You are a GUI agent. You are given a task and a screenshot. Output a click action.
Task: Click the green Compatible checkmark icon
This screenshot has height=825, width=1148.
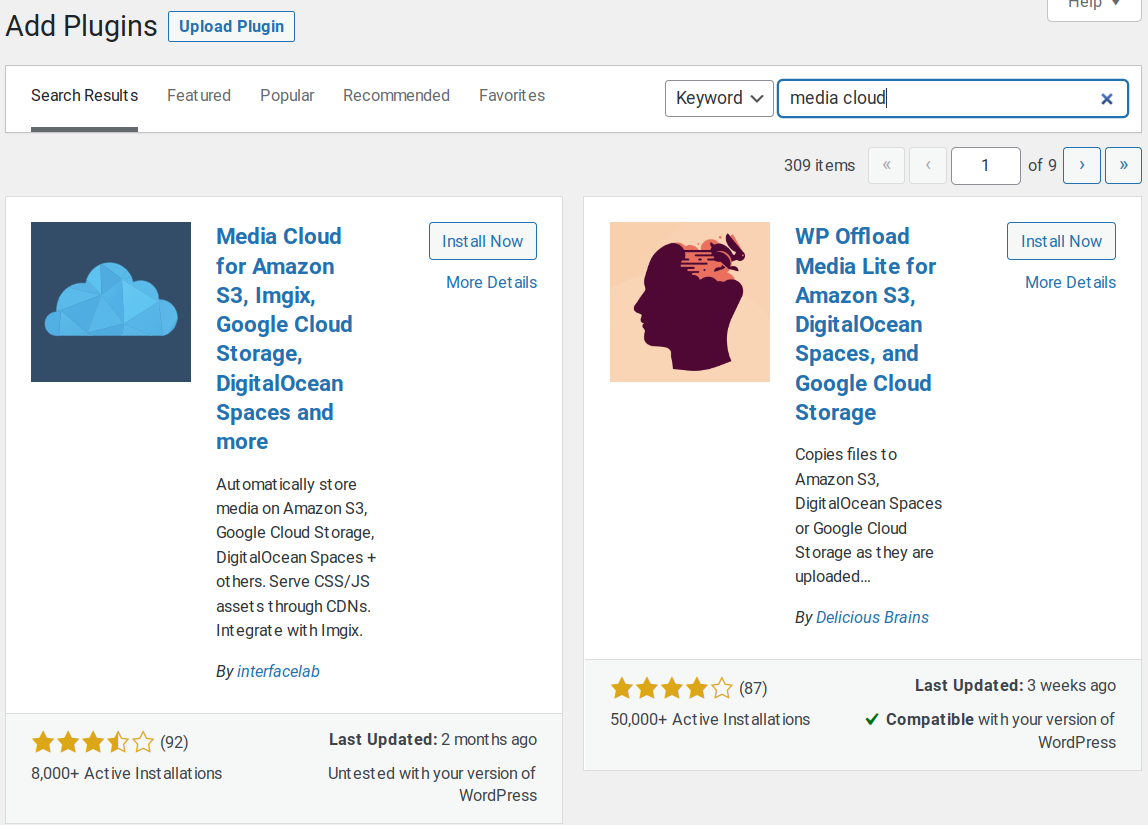(871, 720)
